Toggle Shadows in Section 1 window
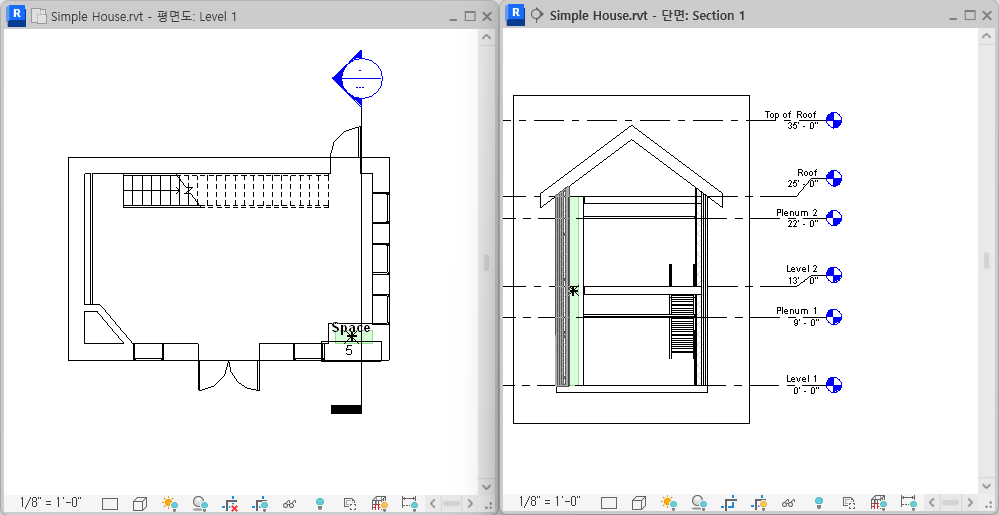This screenshot has height=515, width=999. [x=699, y=504]
